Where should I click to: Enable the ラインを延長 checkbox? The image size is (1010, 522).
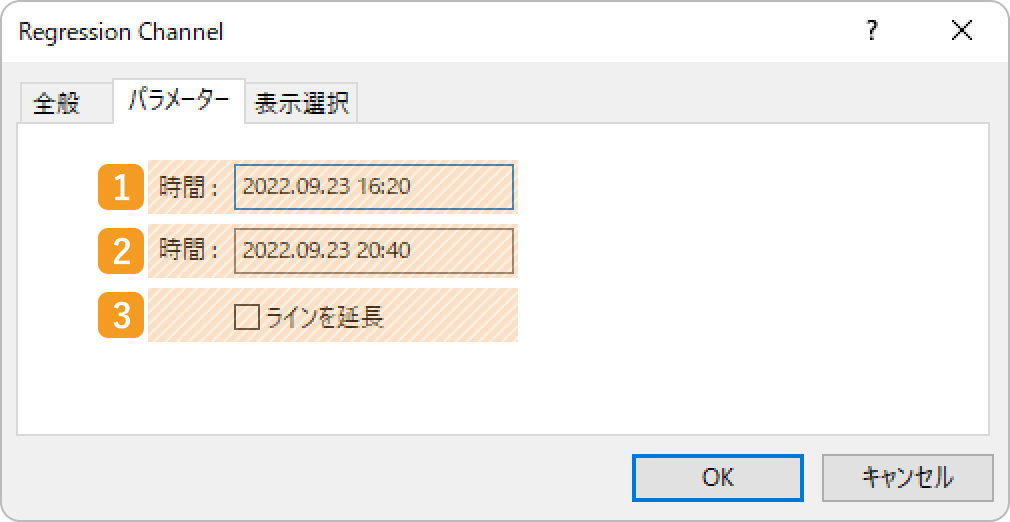coord(247,316)
